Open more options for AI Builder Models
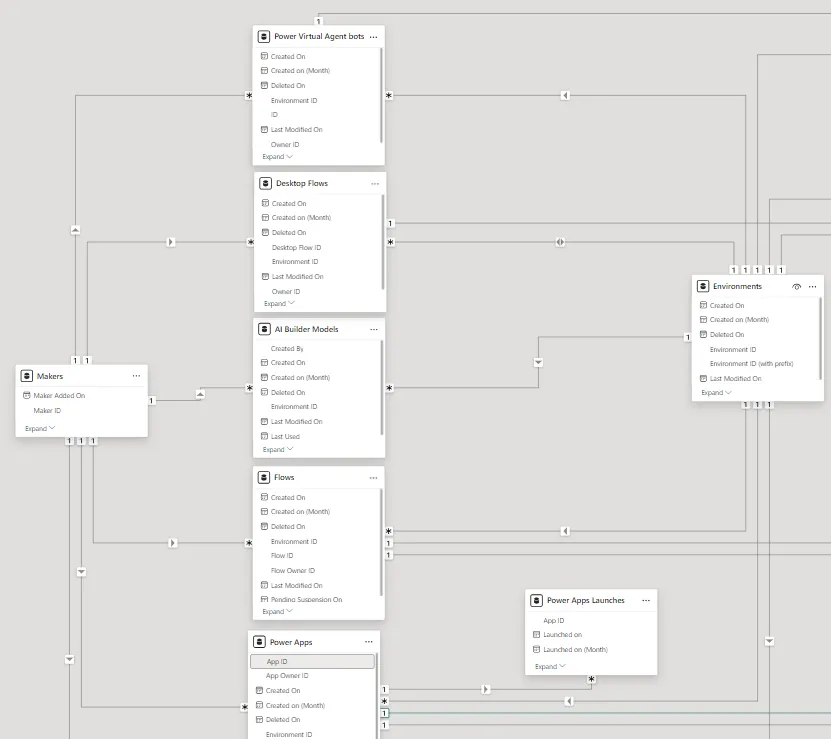This screenshot has height=739, width=831. pos(374,330)
